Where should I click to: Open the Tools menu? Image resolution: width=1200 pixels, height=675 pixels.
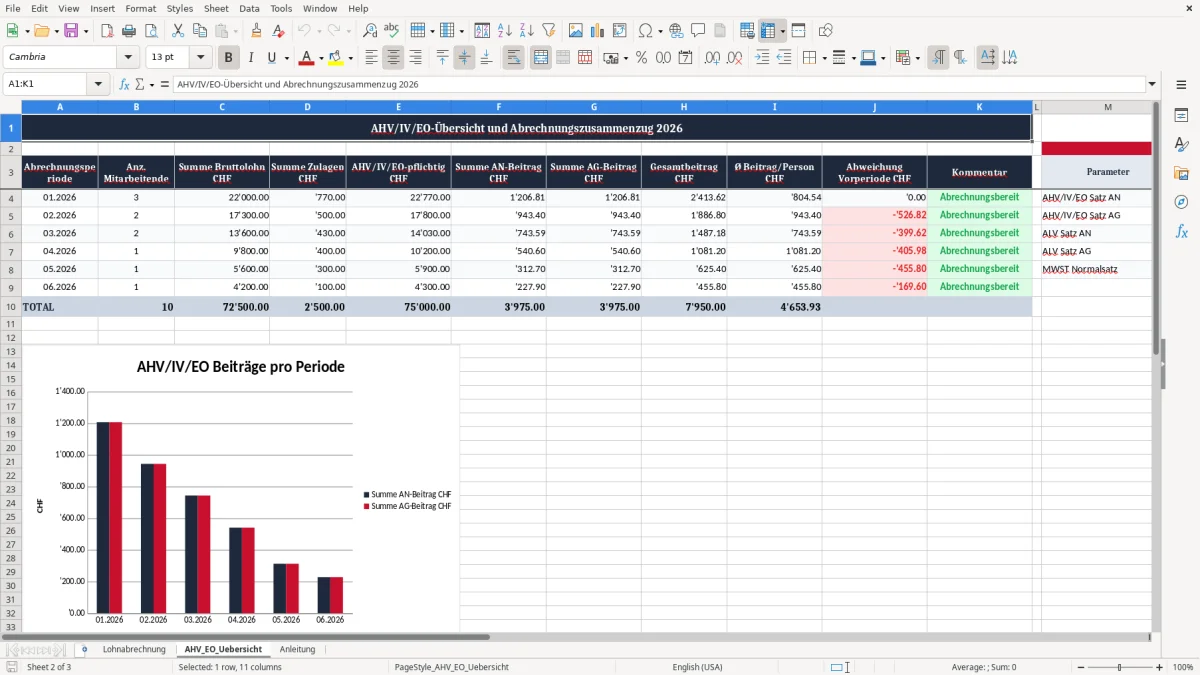tap(281, 8)
